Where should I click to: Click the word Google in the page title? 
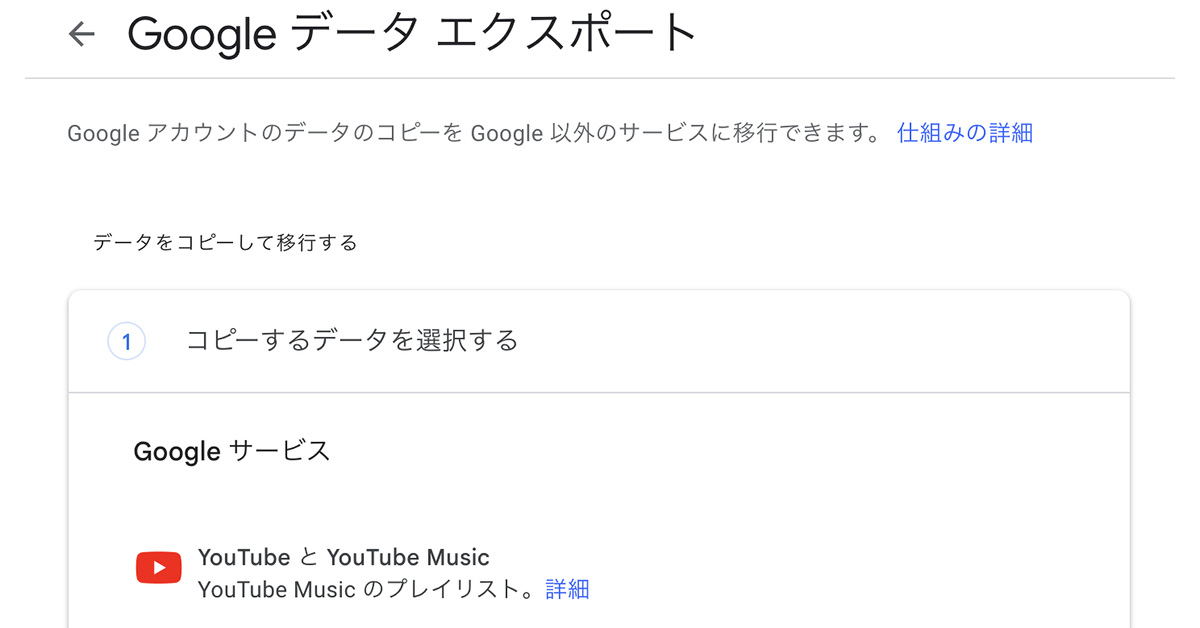[x=201, y=35]
